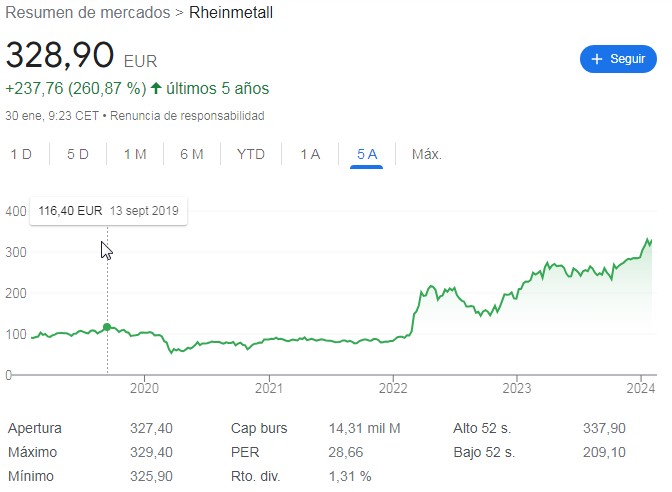The height and width of the screenshot is (492, 672).
Task: Click the Máximo value 329,40
Action: [151, 452]
